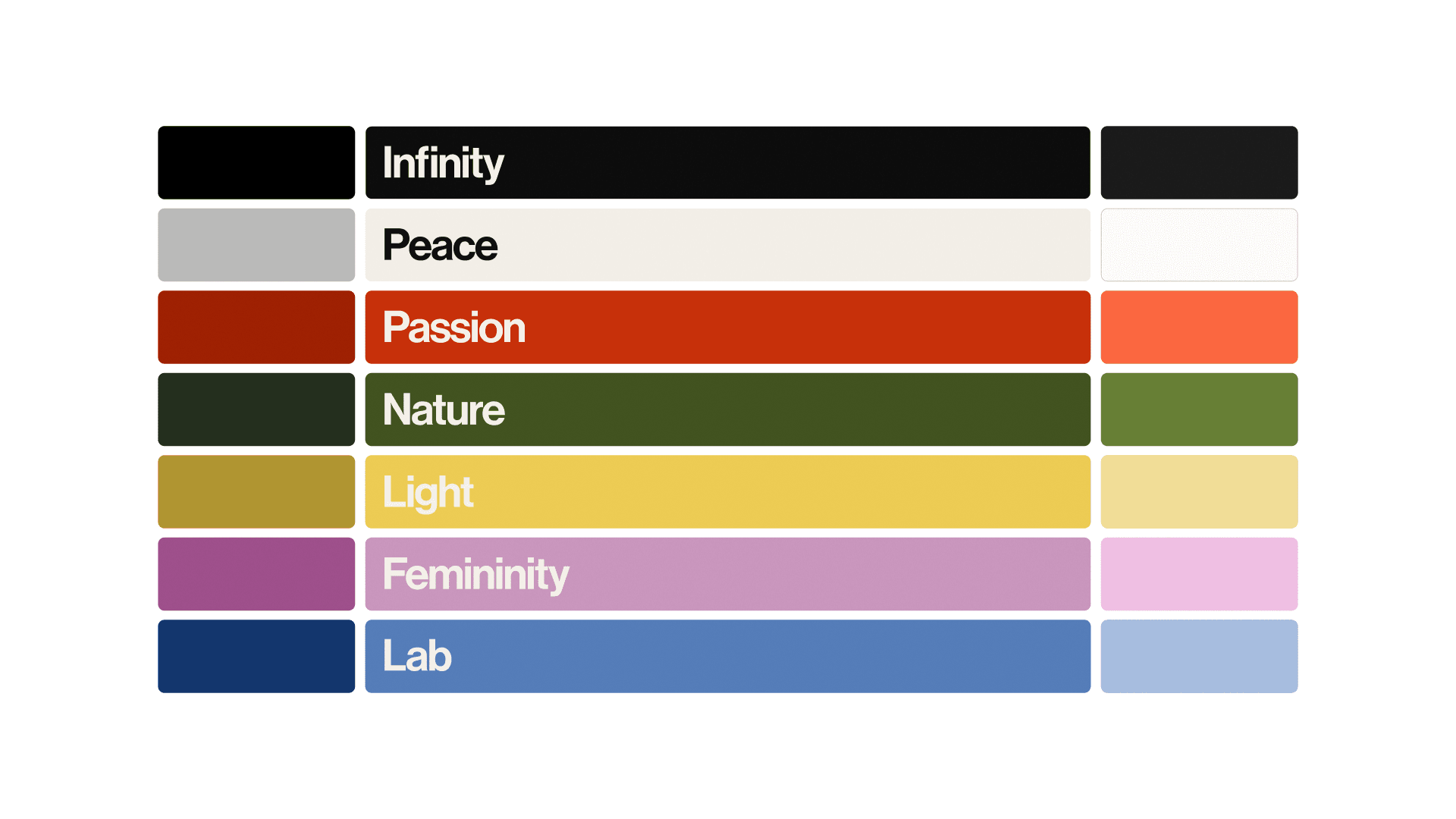
Task: Select the cream Peace bar
Action: [727, 245]
